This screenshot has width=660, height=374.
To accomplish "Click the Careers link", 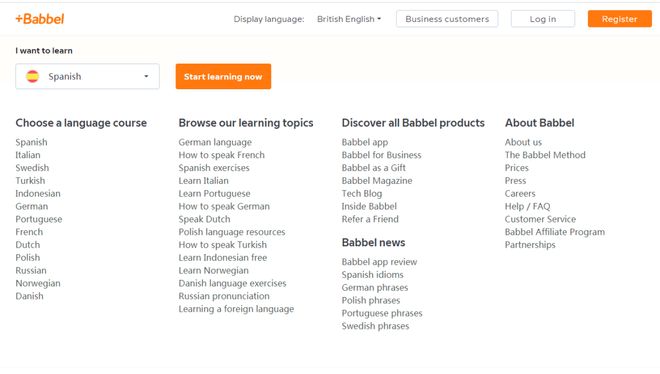I will click(x=520, y=194).
